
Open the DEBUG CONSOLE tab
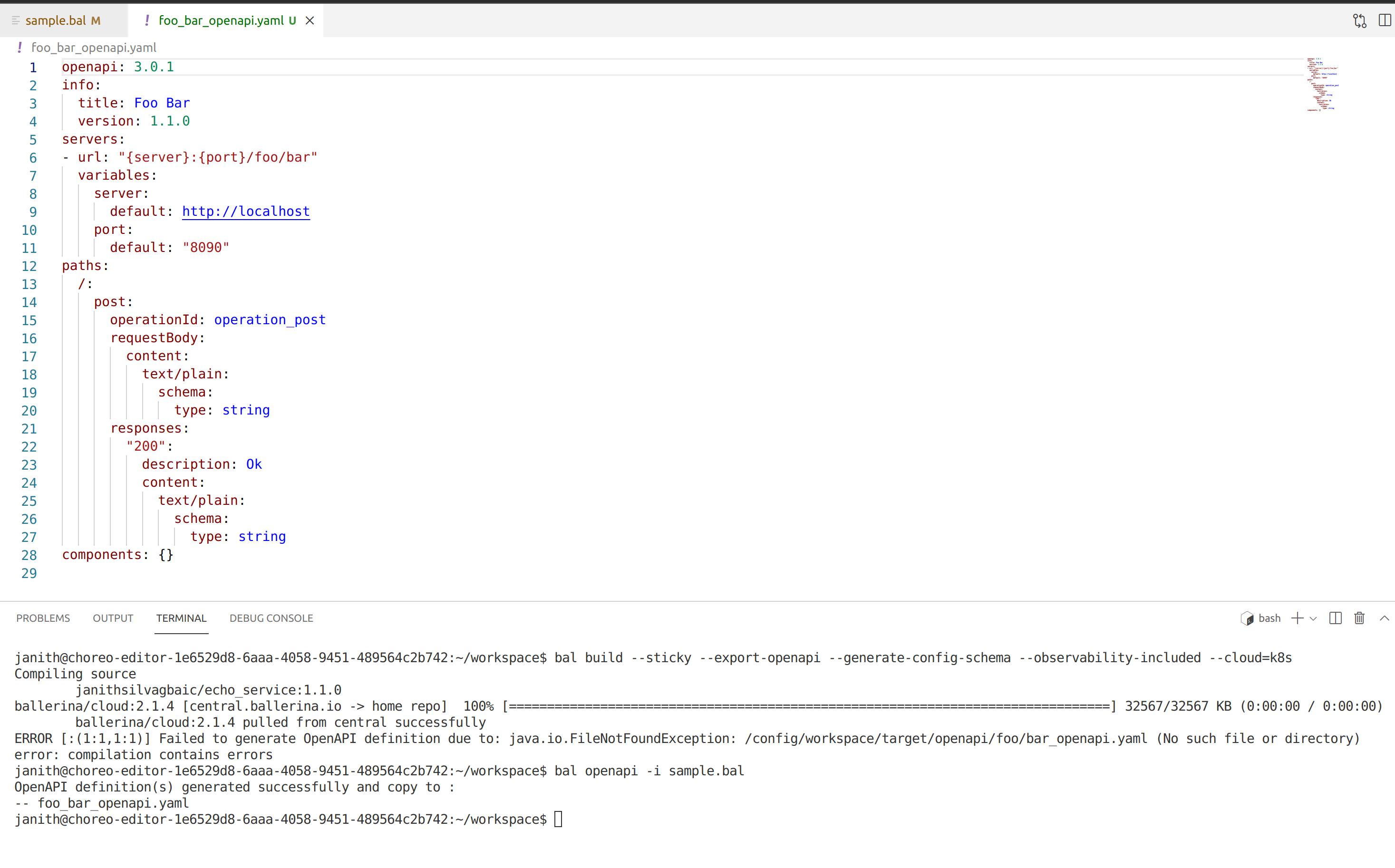pos(271,618)
